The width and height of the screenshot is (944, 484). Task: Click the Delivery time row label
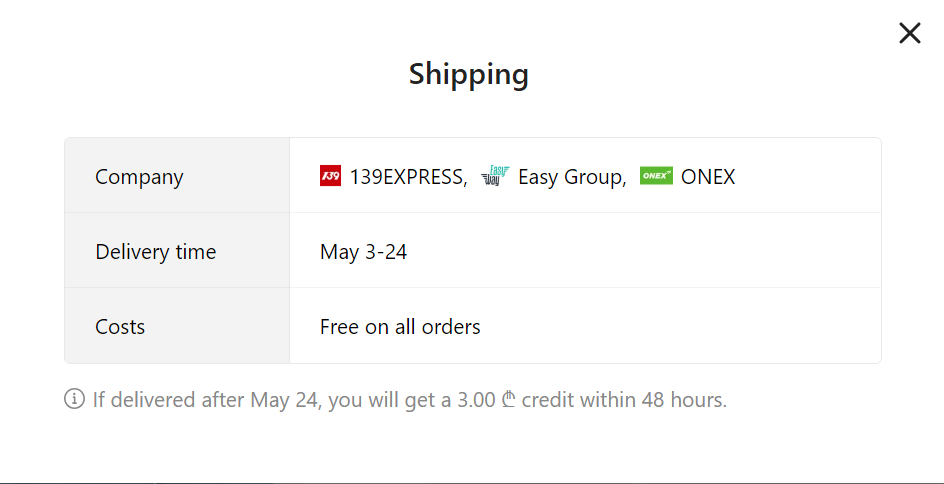point(155,252)
